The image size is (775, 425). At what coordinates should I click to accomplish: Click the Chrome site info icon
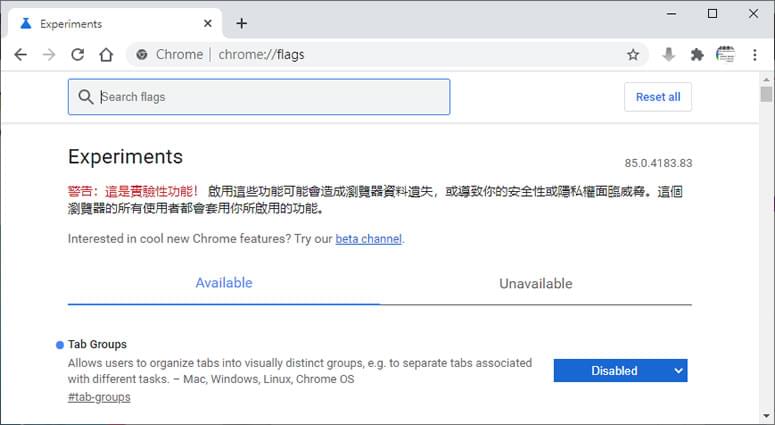[142, 54]
